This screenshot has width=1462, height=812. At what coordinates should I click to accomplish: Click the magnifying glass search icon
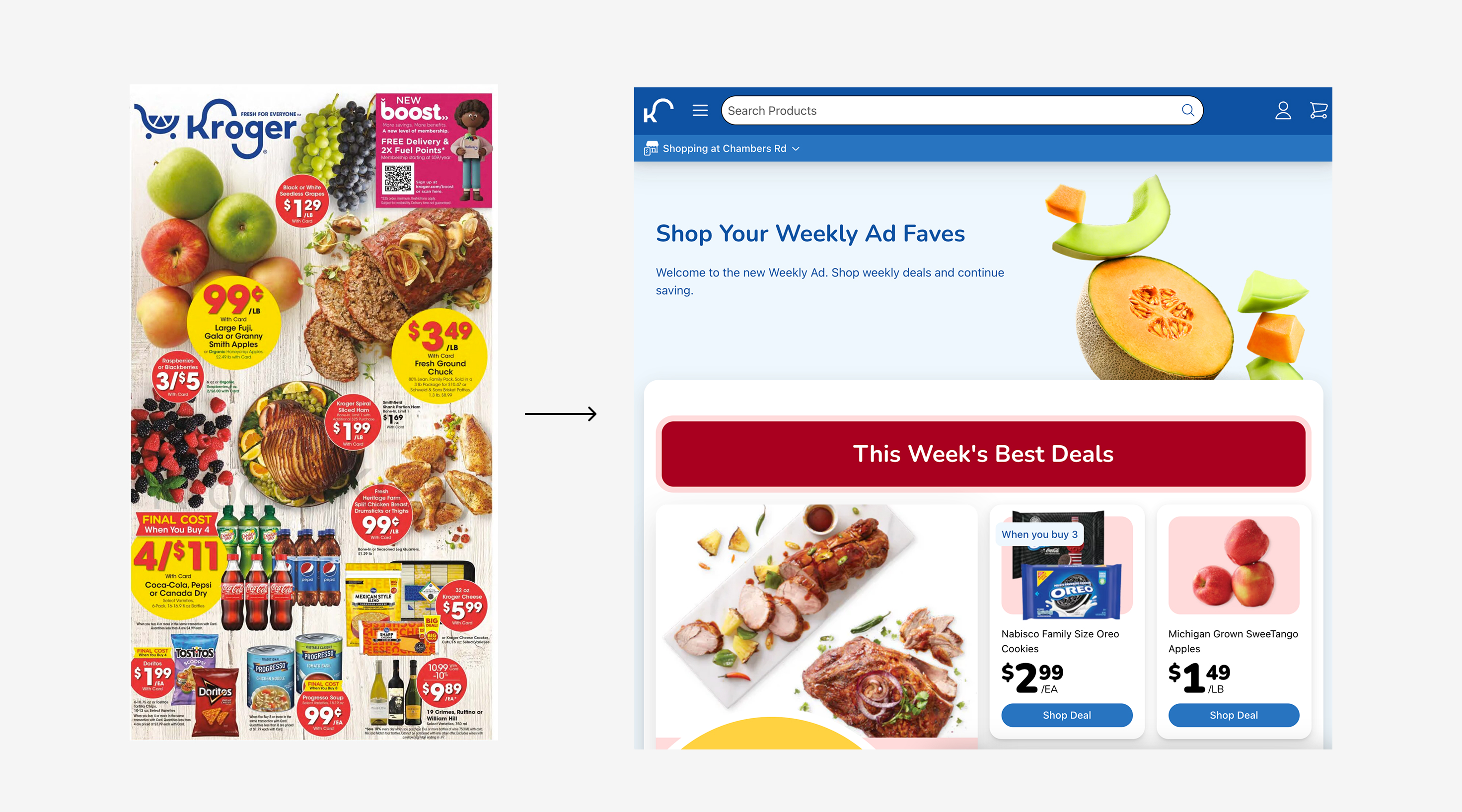1188,111
